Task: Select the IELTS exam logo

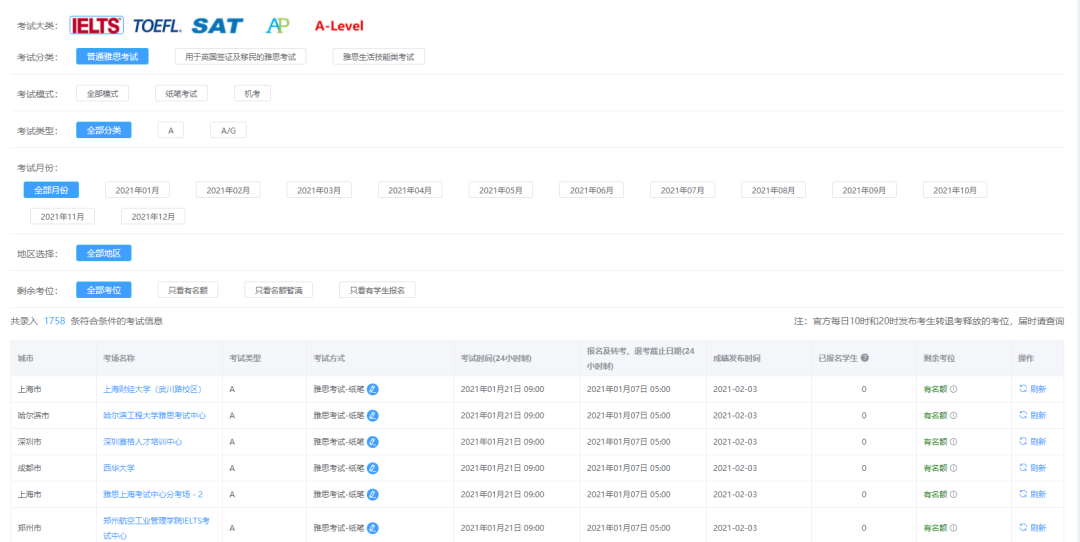Action: click(96, 25)
